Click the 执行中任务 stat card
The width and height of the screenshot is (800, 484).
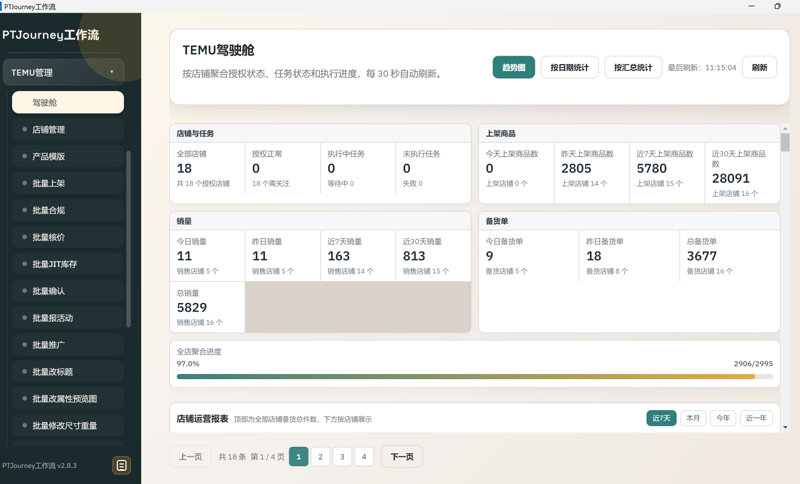pyautogui.click(x=358, y=168)
